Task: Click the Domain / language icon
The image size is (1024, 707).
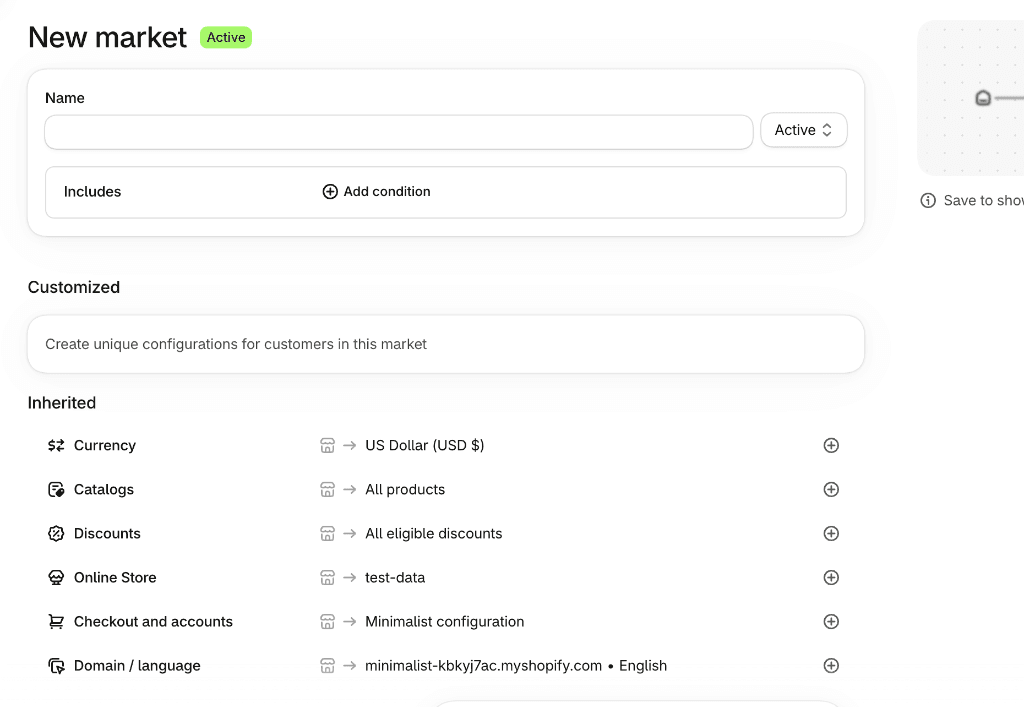Action: (56, 666)
